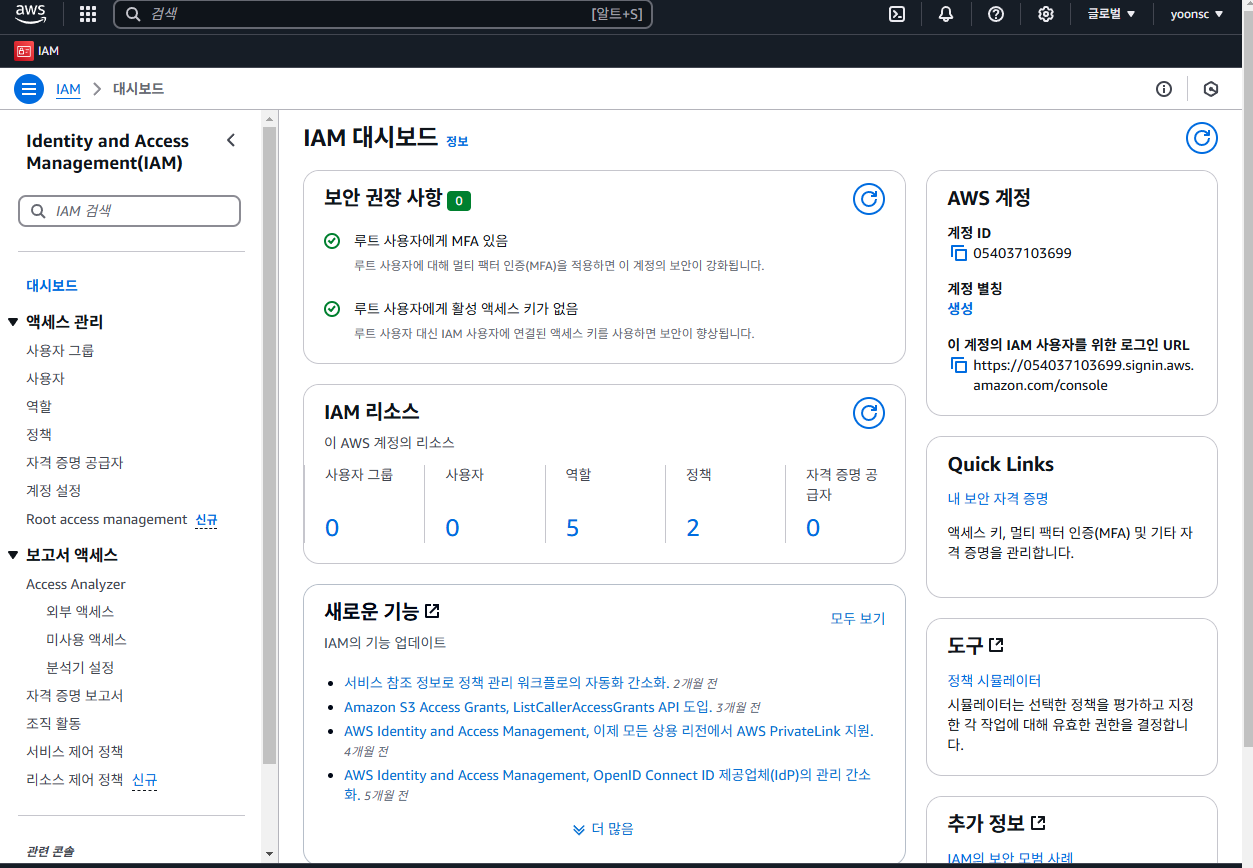
Task: Click the sidebar scrollbar down arrow
Action: tap(269, 854)
